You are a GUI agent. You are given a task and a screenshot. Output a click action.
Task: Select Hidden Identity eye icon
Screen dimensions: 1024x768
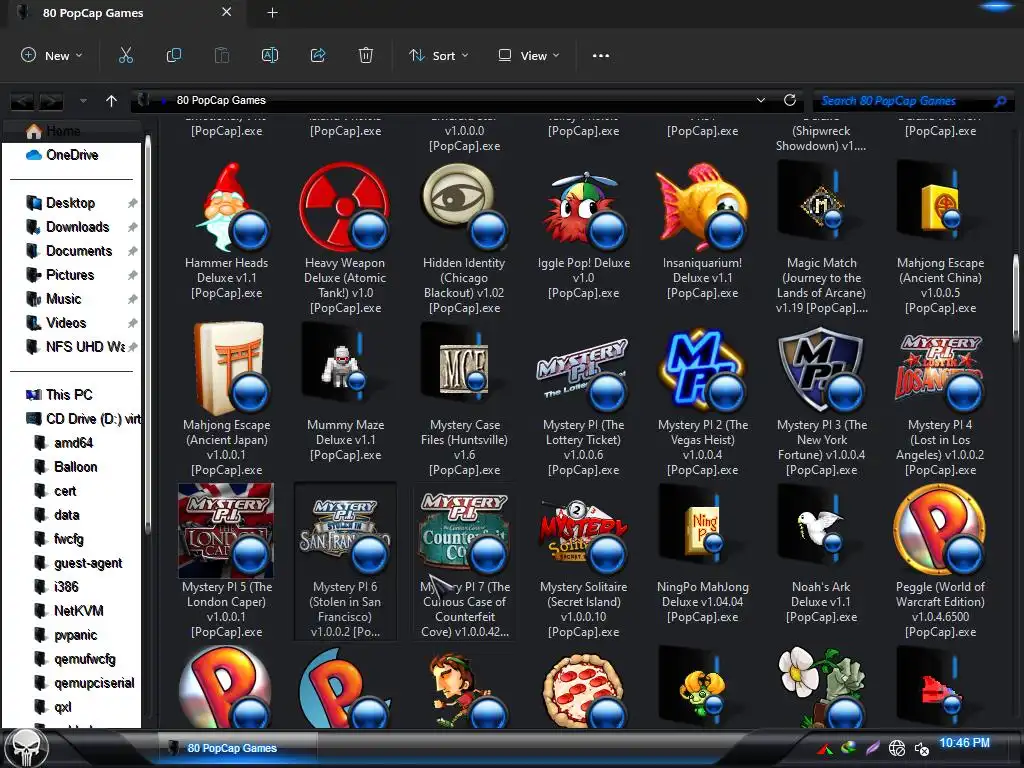click(x=464, y=206)
